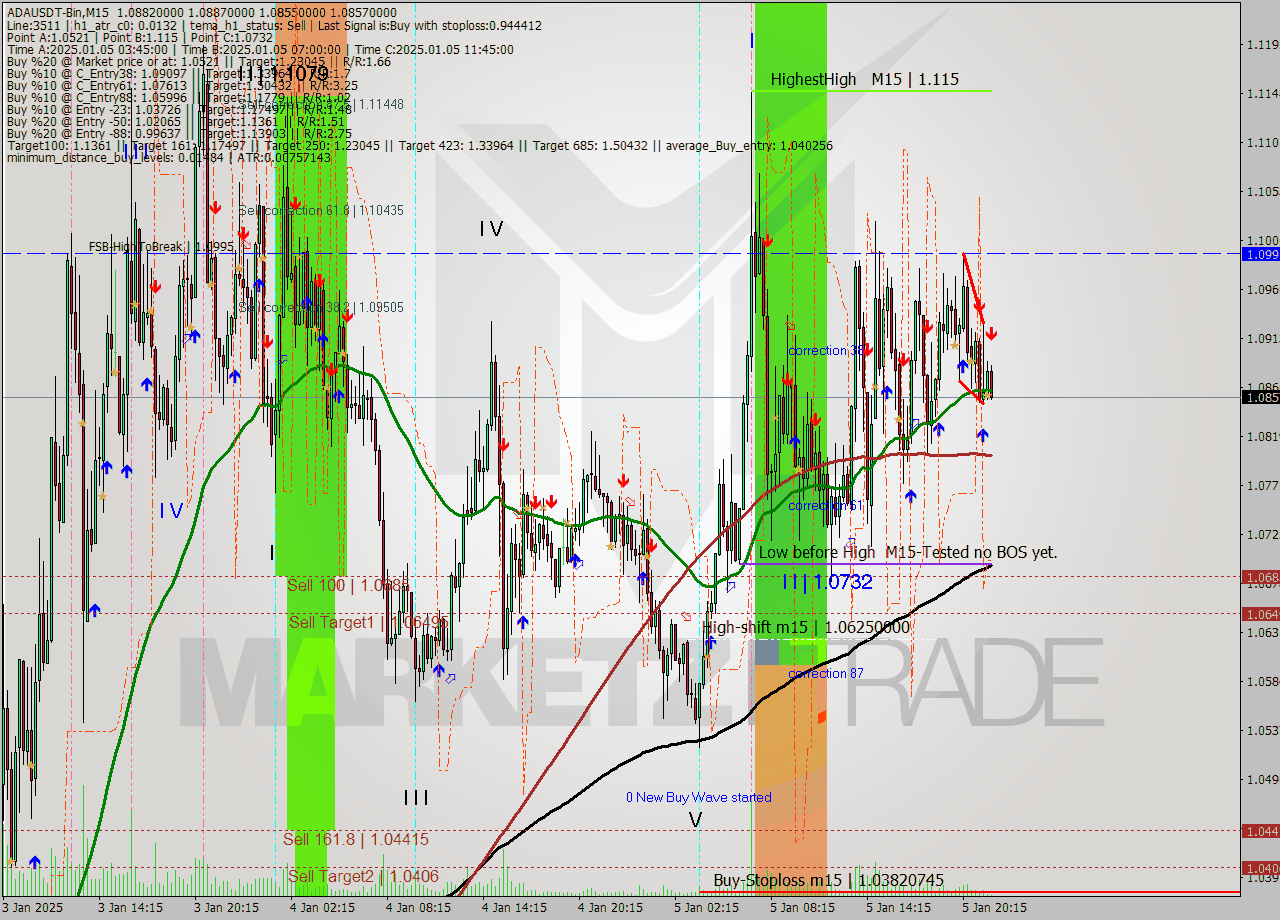The width and height of the screenshot is (1280, 920).
Task: Click the blue 'I I | 1.0732' wave label
Action: tap(827, 581)
